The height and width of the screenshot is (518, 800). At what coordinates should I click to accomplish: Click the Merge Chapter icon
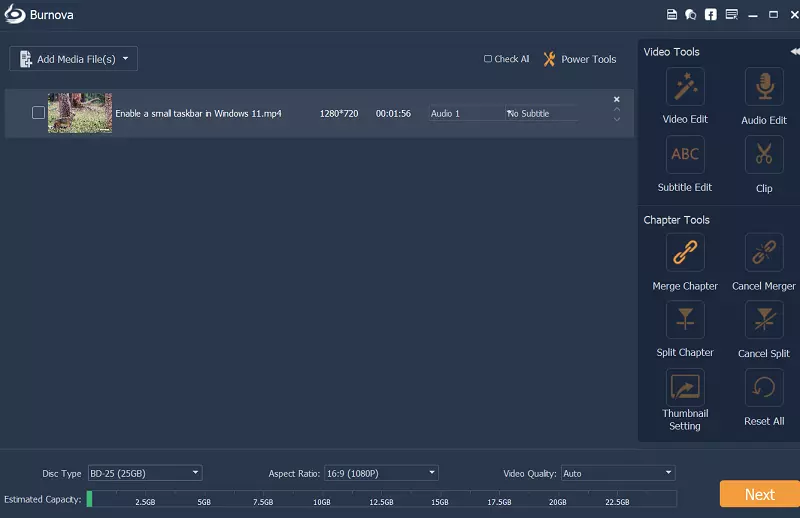(685, 253)
